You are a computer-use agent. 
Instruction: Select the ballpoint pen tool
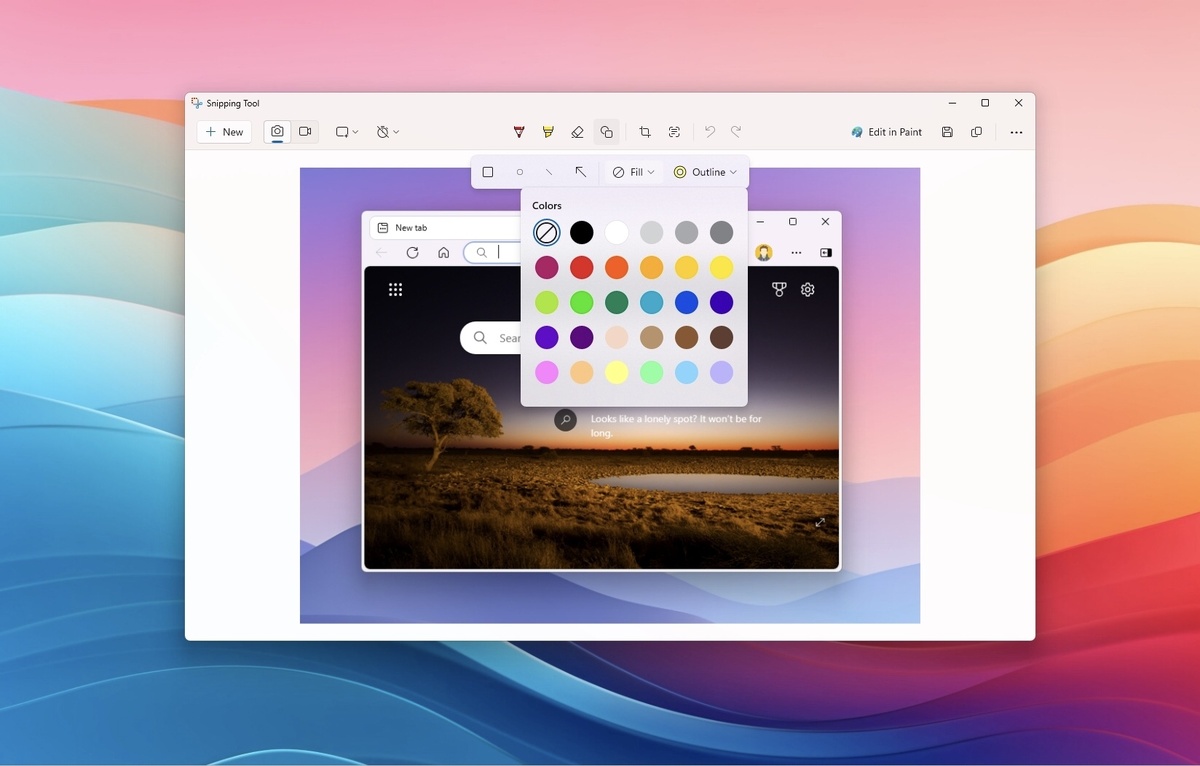(519, 132)
